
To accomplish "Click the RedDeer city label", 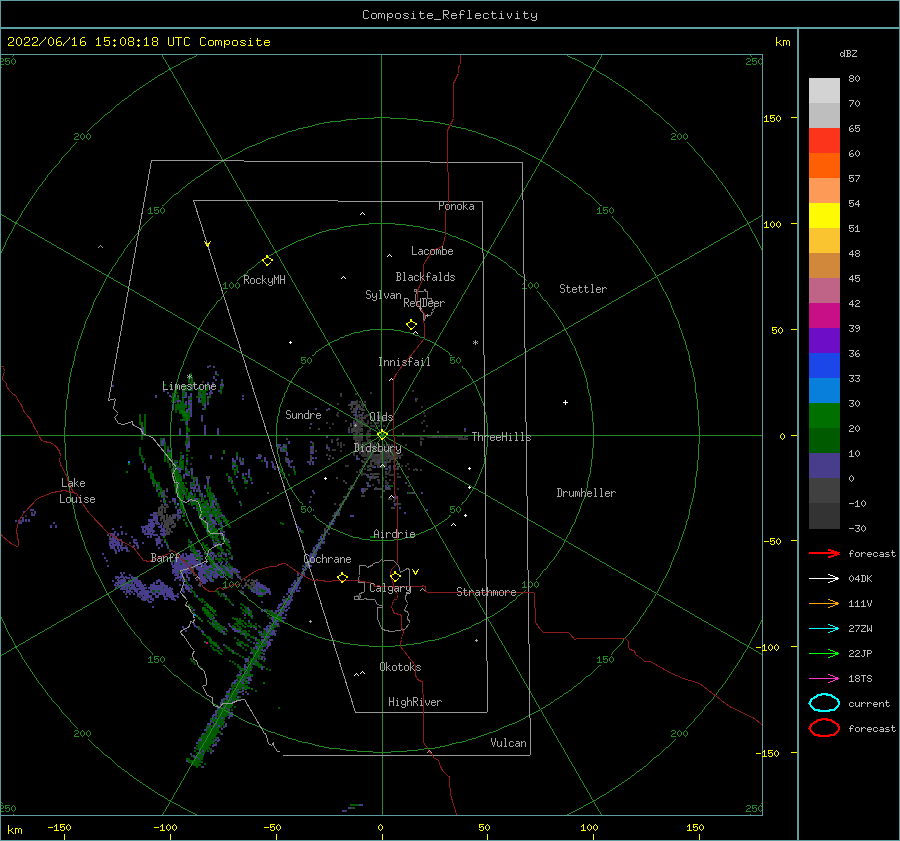I will click(424, 303).
